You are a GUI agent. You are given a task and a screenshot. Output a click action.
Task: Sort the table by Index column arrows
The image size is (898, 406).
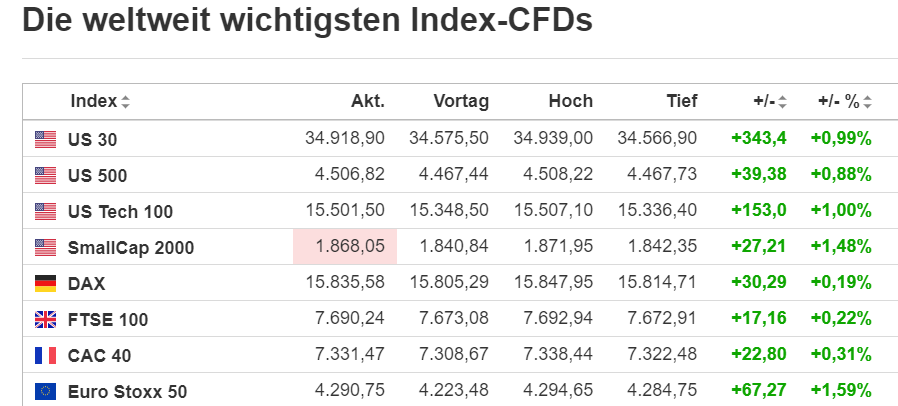click(x=125, y=102)
